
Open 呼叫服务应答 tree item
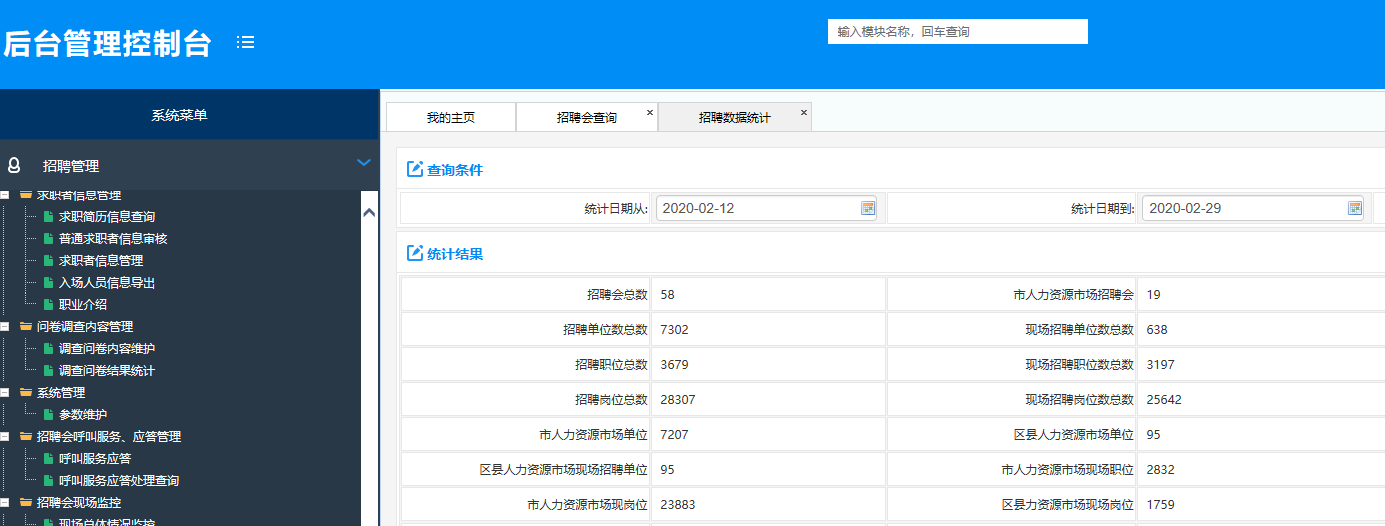click(x=95, y=458)
